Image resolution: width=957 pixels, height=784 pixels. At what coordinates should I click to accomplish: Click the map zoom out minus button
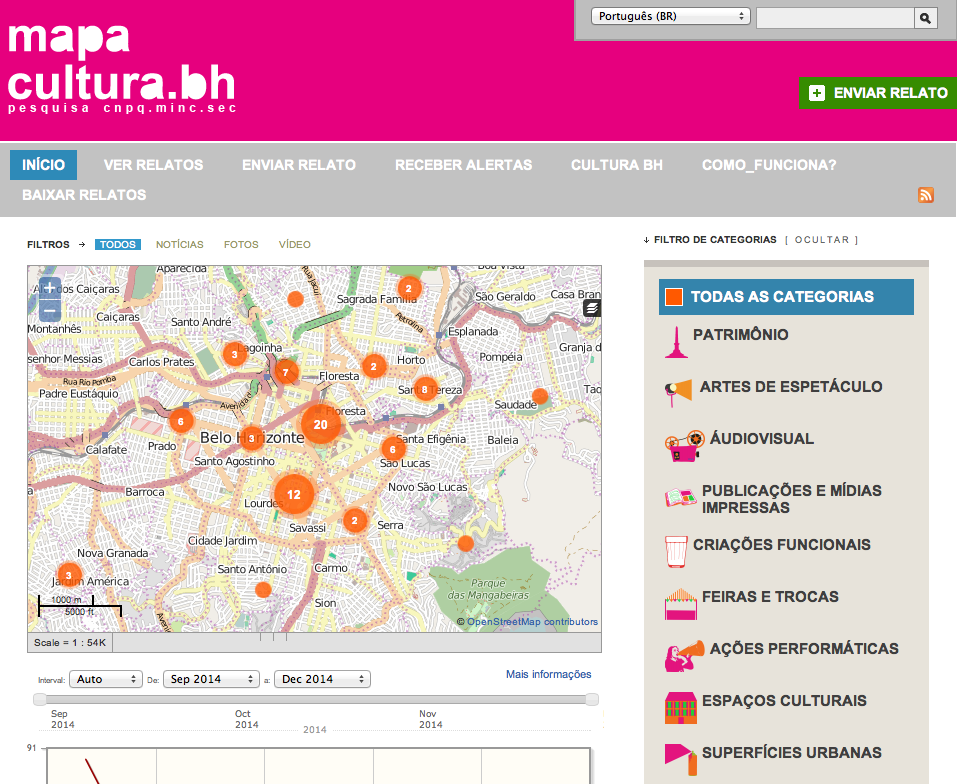(50, 310)
